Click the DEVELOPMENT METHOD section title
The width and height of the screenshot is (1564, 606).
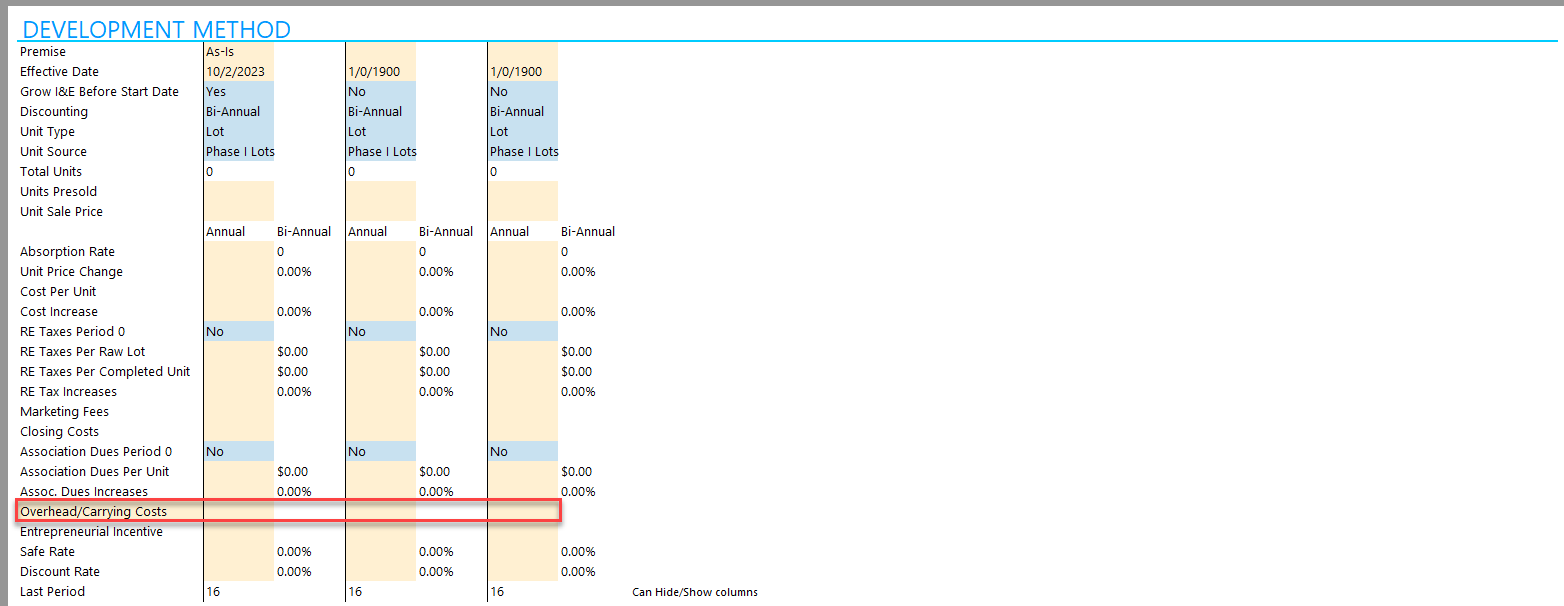tap(156, 29)
